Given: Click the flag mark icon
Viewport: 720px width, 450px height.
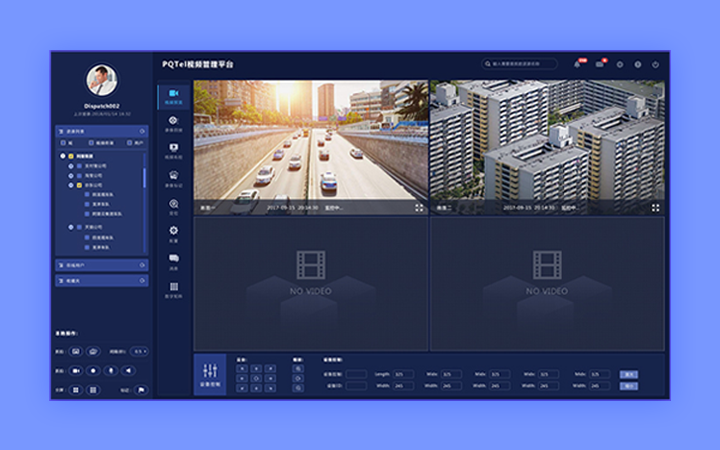Looking at the screenshot, I should pyautogui.click(x=141, y=390).
